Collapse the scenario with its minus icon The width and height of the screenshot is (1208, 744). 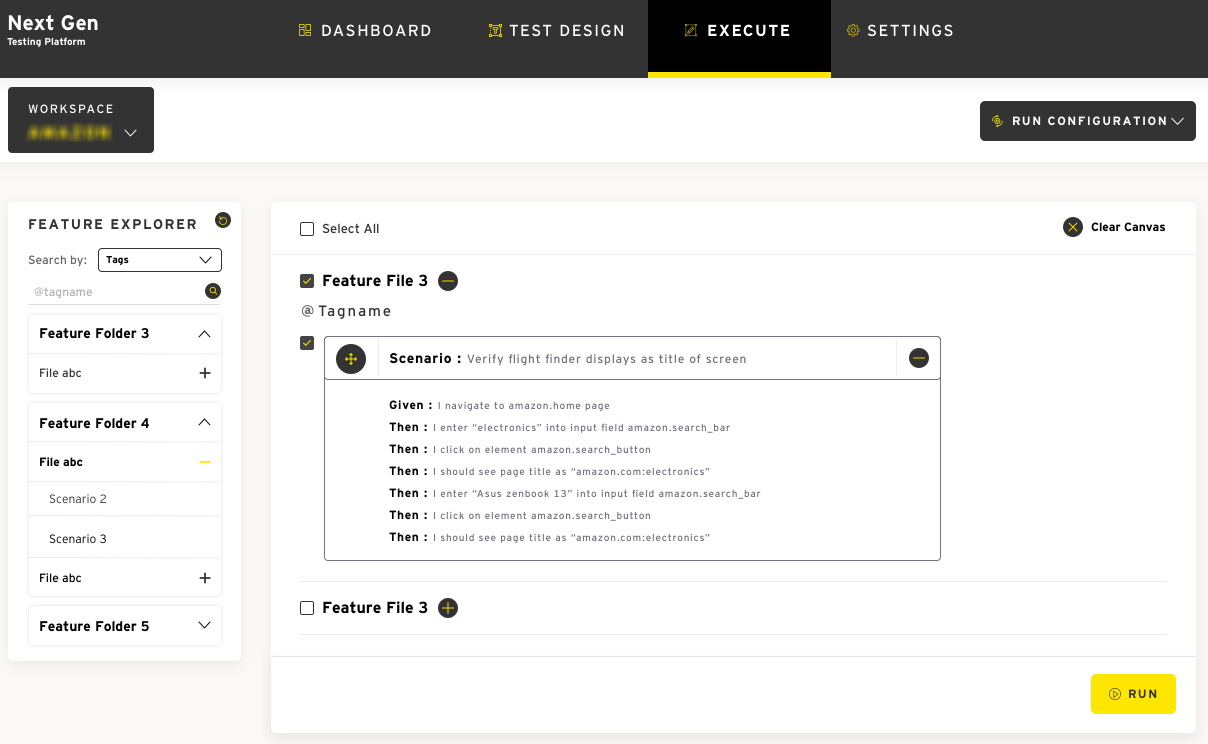click(919, 358)
